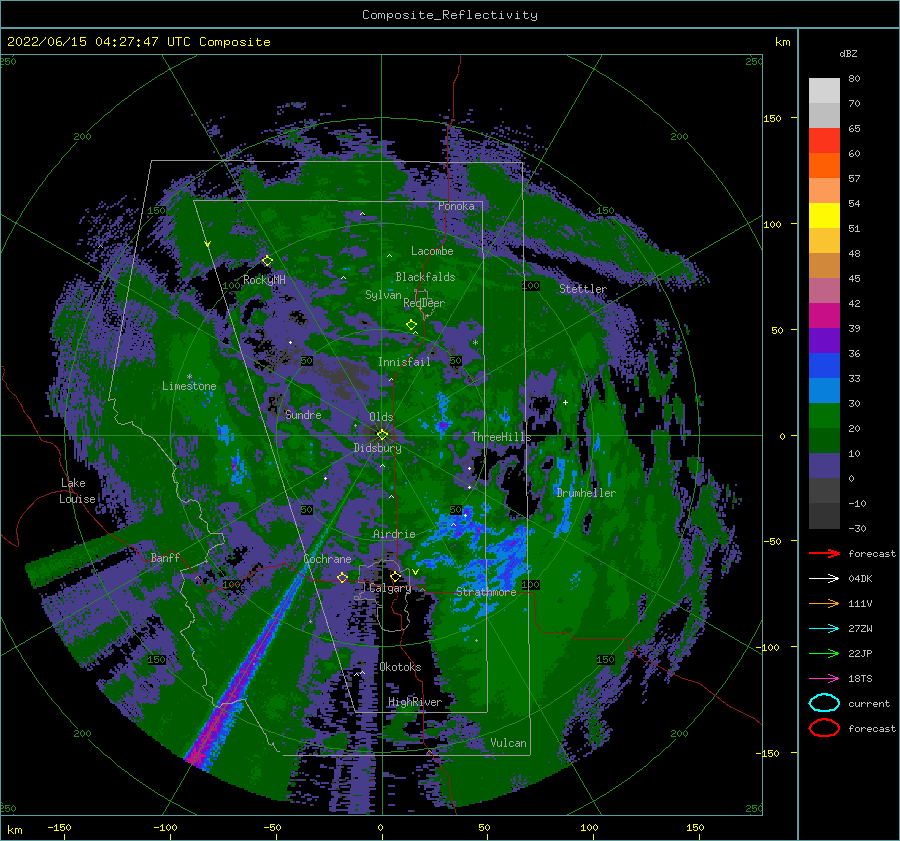900x841 pixels.
Task: Click the Okotoks city label
Action: click(400, 667)
